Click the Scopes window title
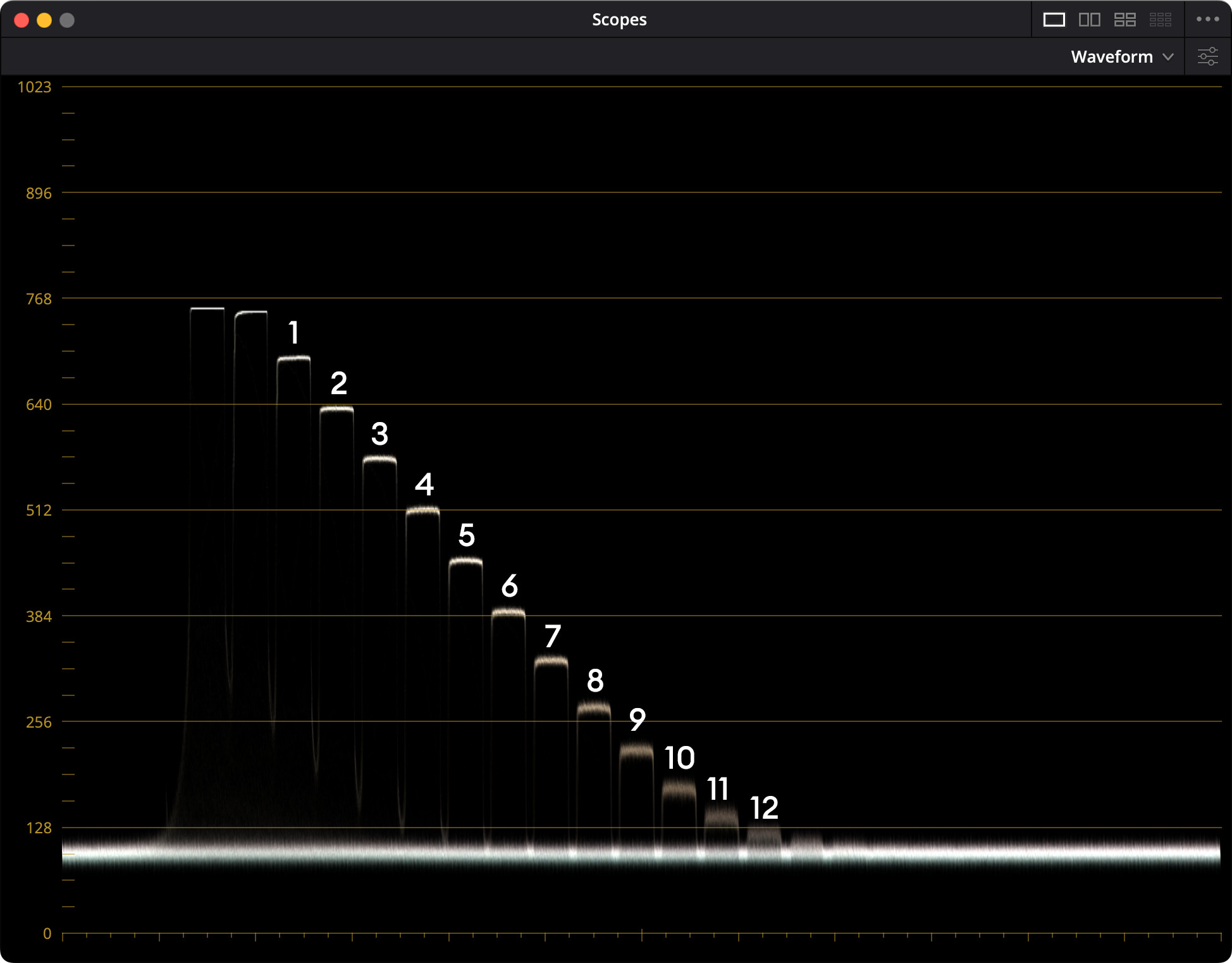 (619, 20)
